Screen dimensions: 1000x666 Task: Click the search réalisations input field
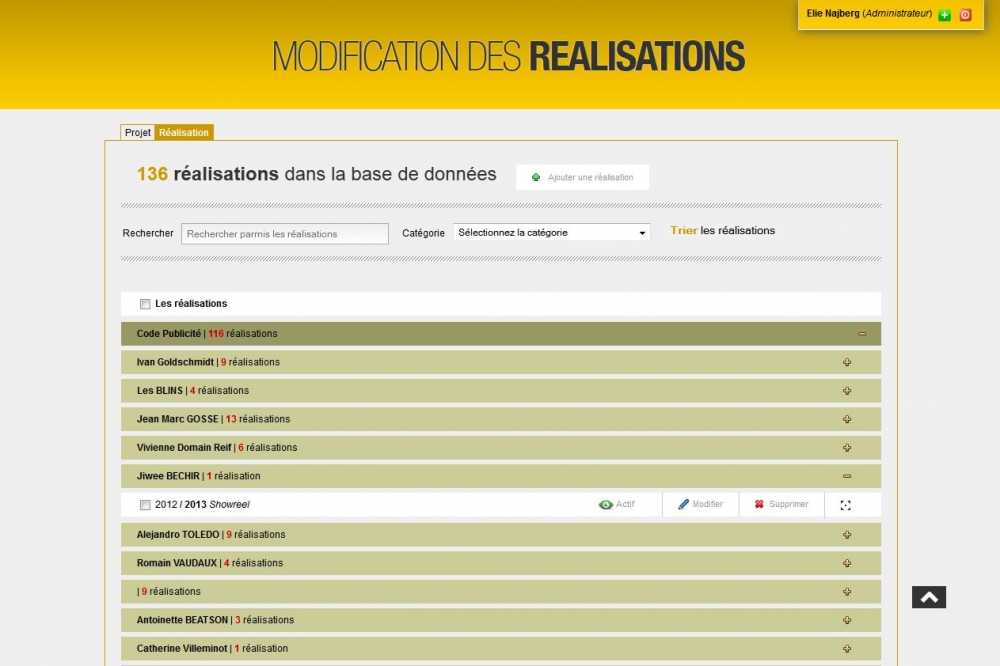click(x=284, y=234)
